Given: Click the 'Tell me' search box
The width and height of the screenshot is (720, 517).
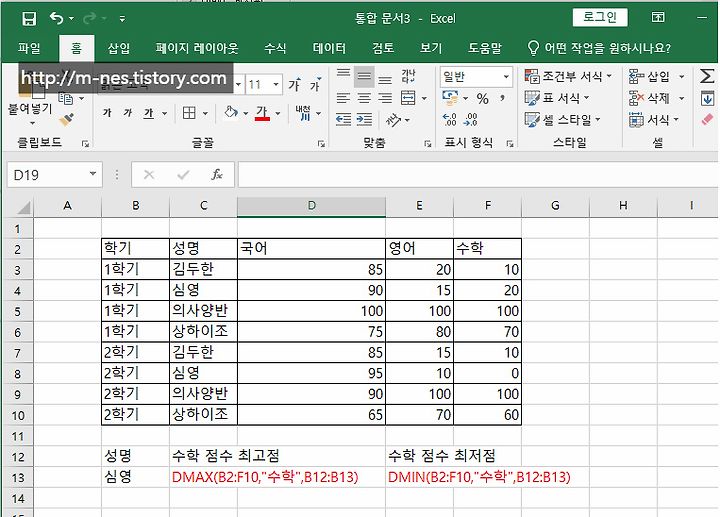Looking at the screenshot, I should (x=600, y=48).
